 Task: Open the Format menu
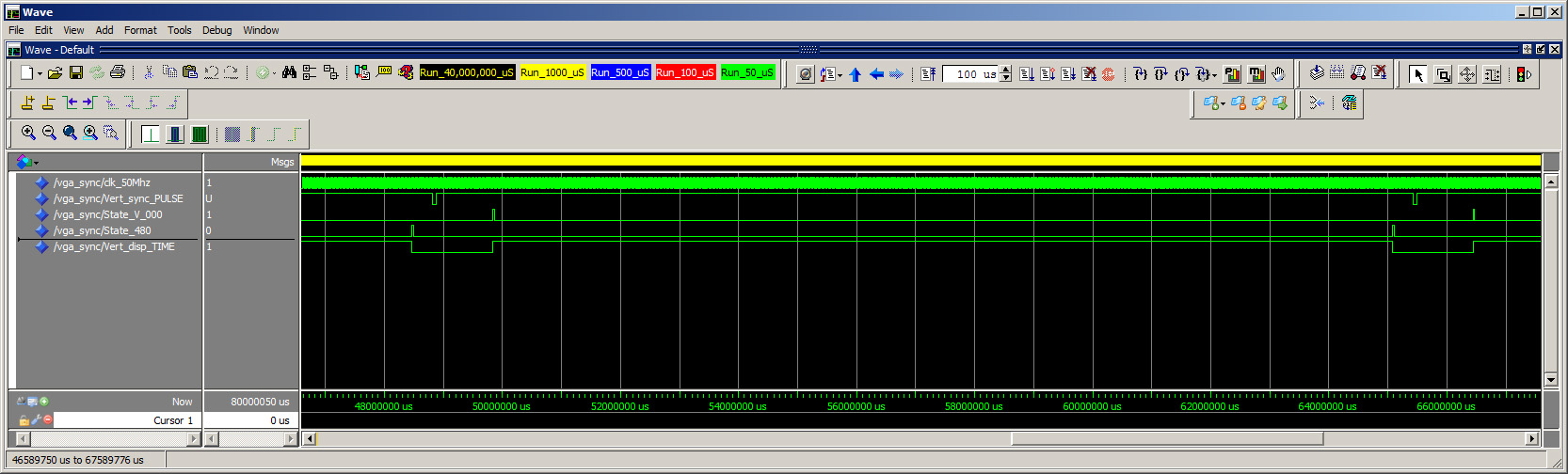(140, 30)
